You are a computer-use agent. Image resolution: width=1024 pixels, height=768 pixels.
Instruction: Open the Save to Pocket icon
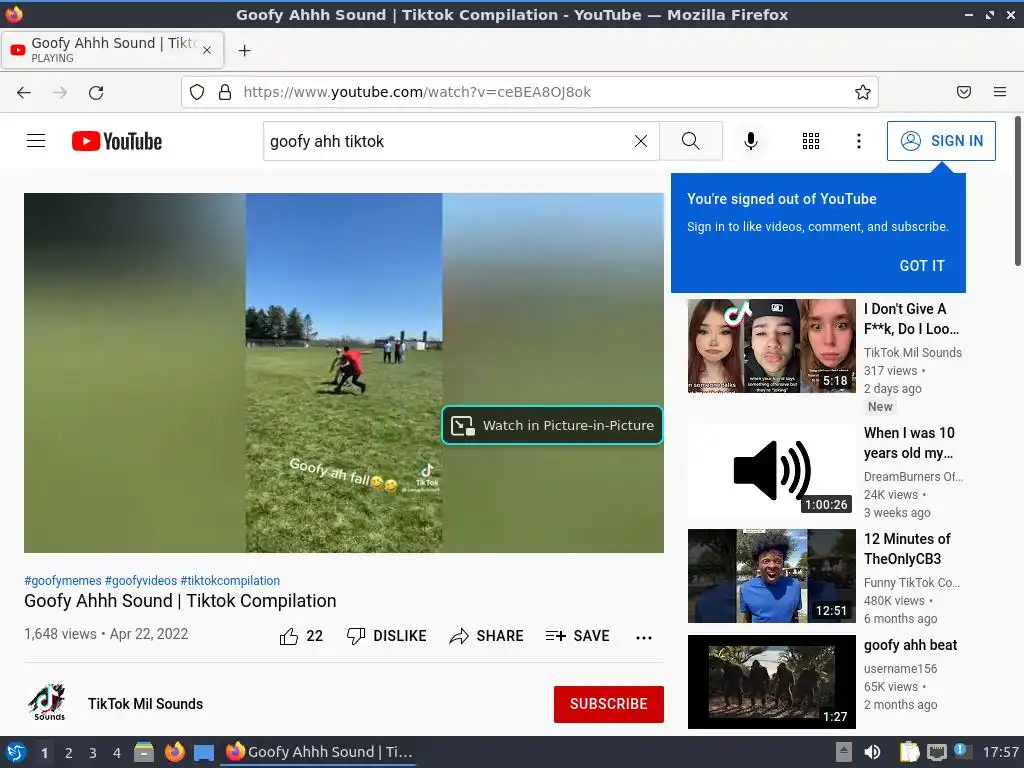[x=964, y=92]
